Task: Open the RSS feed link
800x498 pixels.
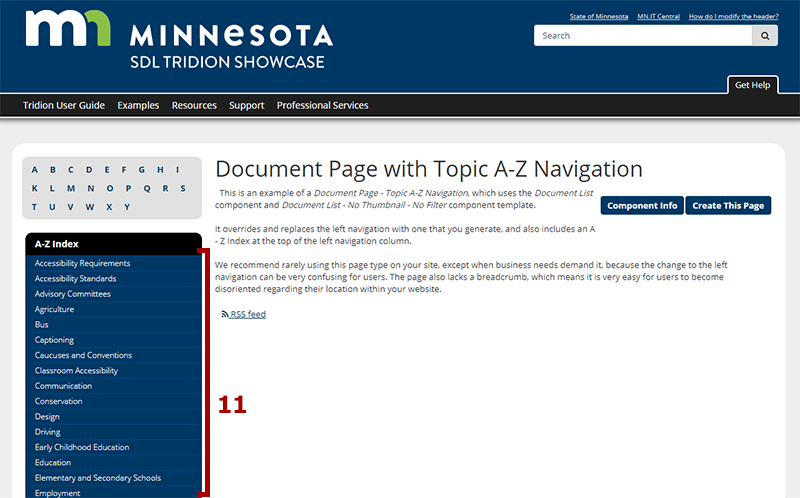Action: pyautogui.click(x=247, y=314)
